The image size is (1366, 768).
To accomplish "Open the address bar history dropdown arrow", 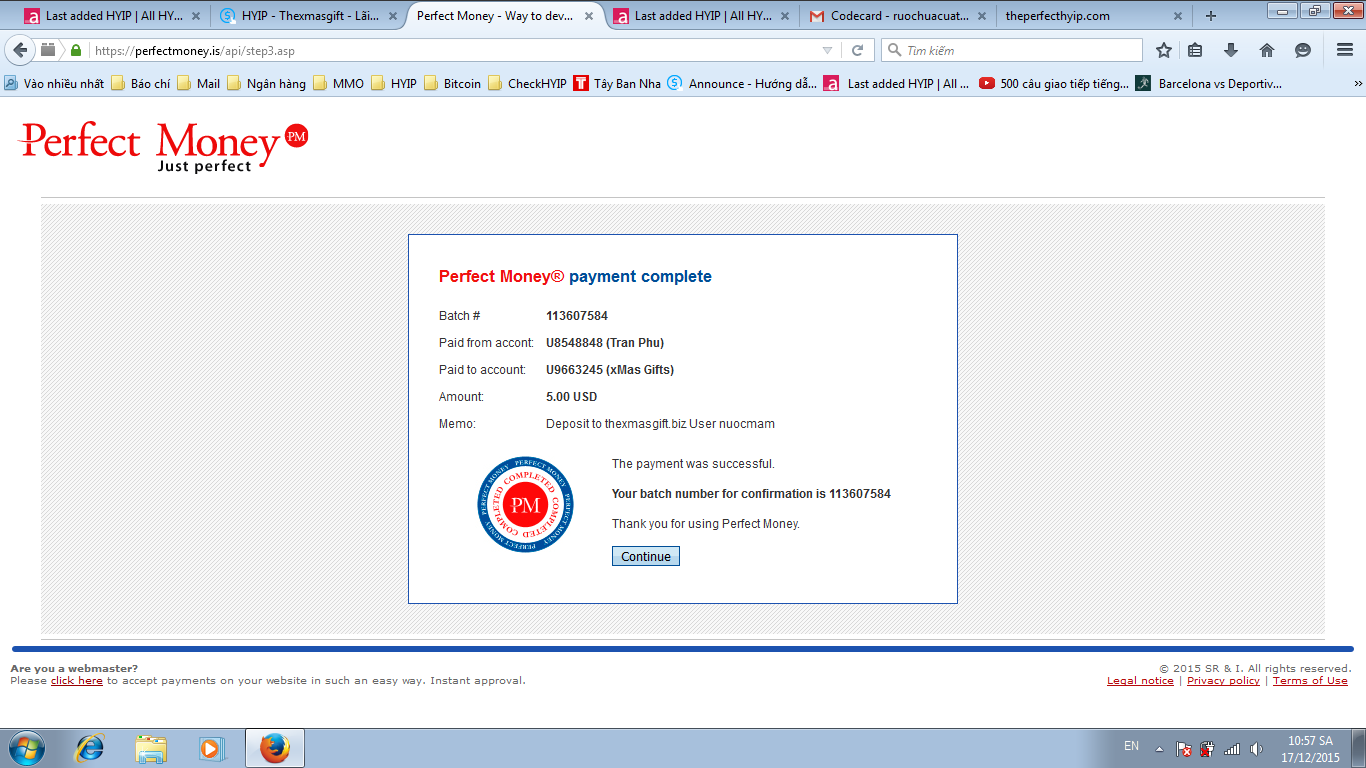I will 827,50.
